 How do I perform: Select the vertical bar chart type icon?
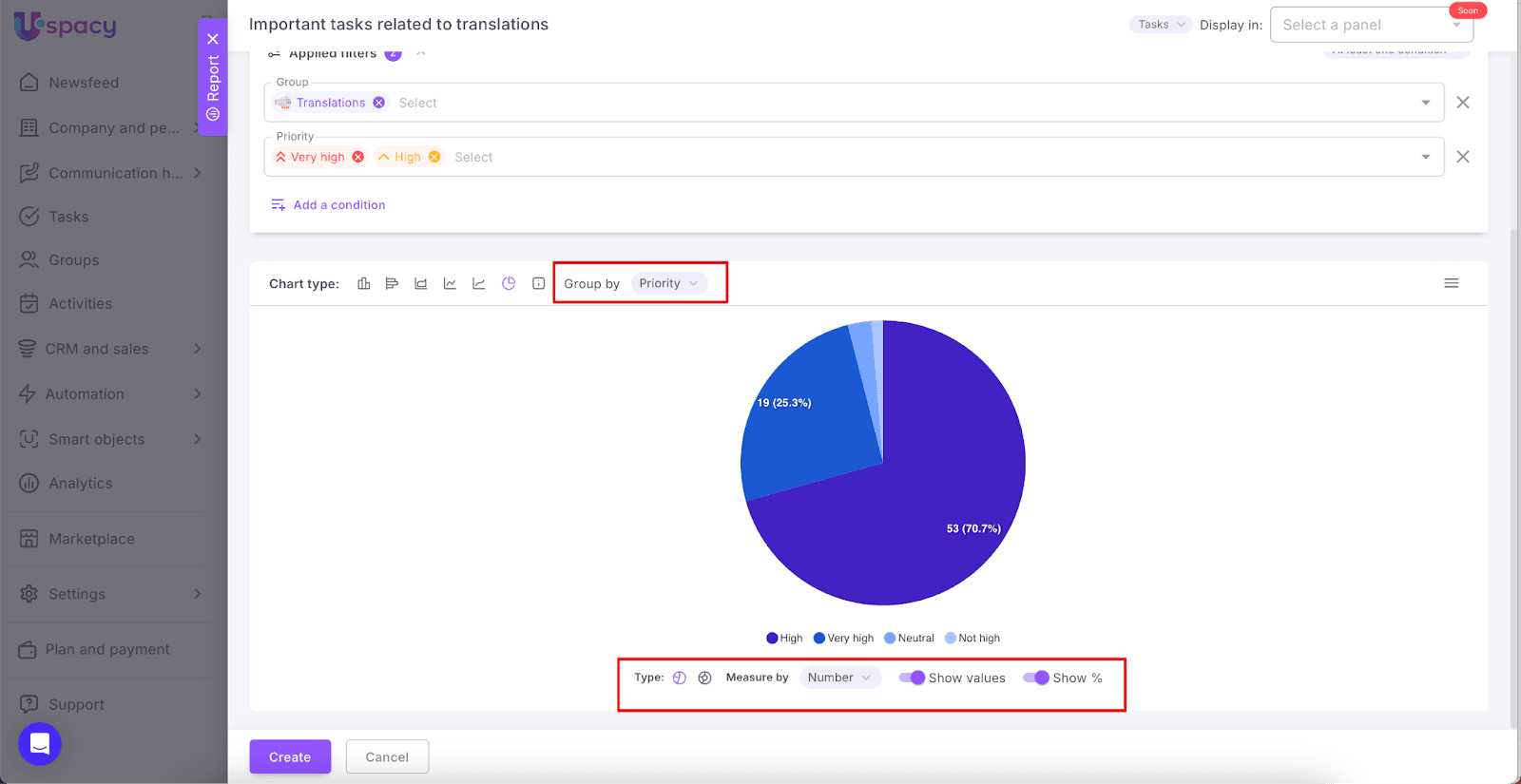point(363,283)
